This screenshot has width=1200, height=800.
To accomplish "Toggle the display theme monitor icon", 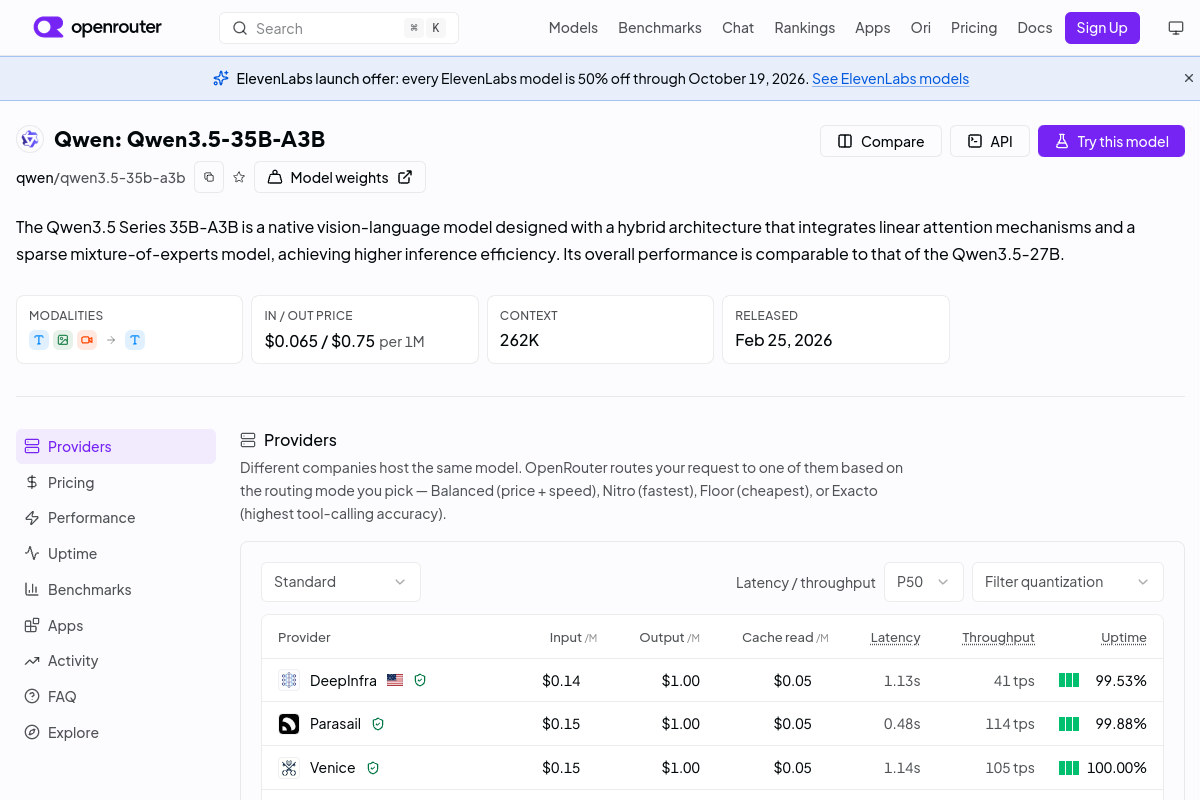I will (1176, 28).
